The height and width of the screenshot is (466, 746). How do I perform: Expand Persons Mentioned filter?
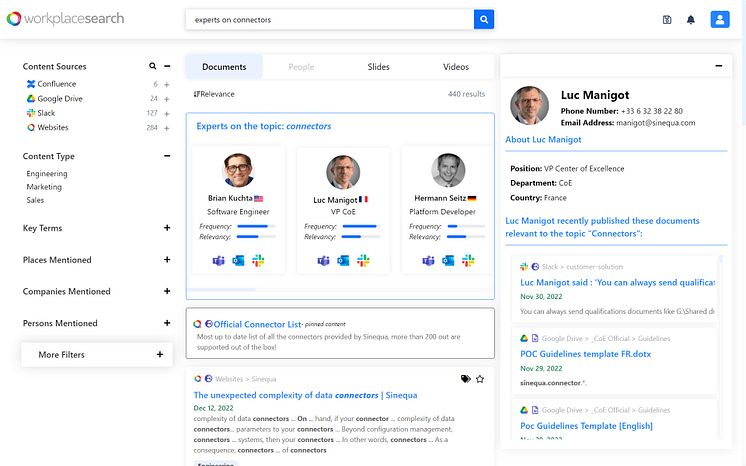coord(167,323)
